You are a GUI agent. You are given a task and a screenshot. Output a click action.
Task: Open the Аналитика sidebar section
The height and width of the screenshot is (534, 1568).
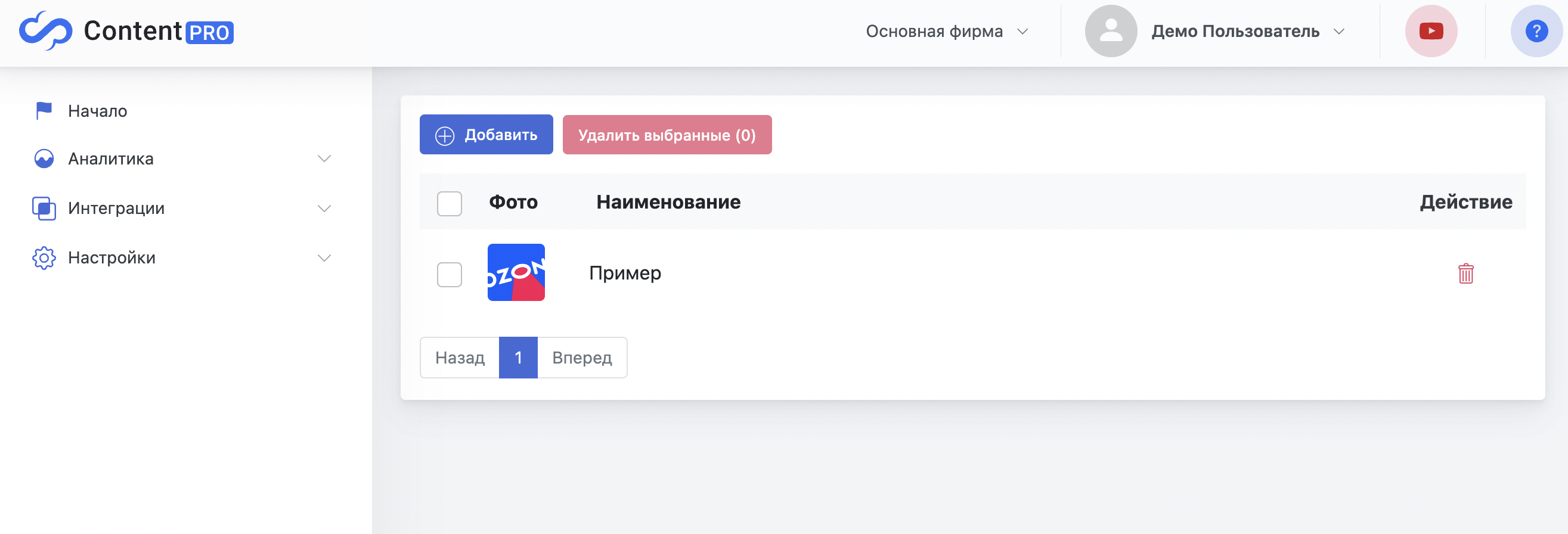click(182, 159)
